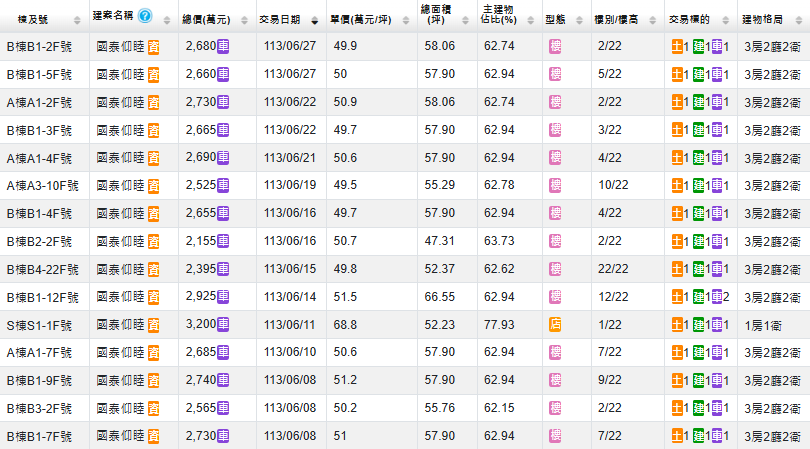Click purple 車 target icon in B棟B1-12F號 row
Viewport: 810px width, 449px height.
[x=717, y=297]
